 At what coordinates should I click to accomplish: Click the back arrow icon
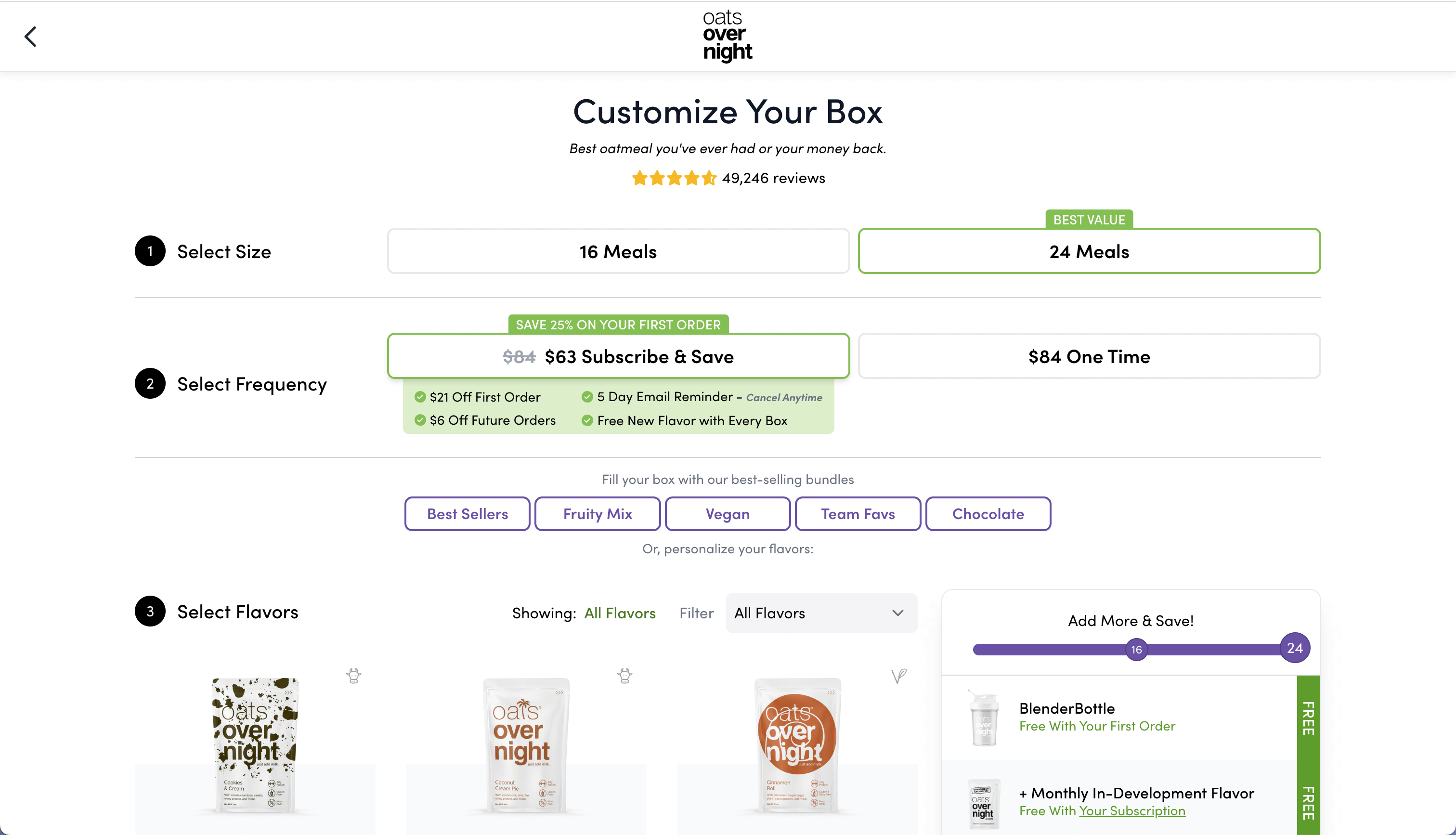(30, 37)
